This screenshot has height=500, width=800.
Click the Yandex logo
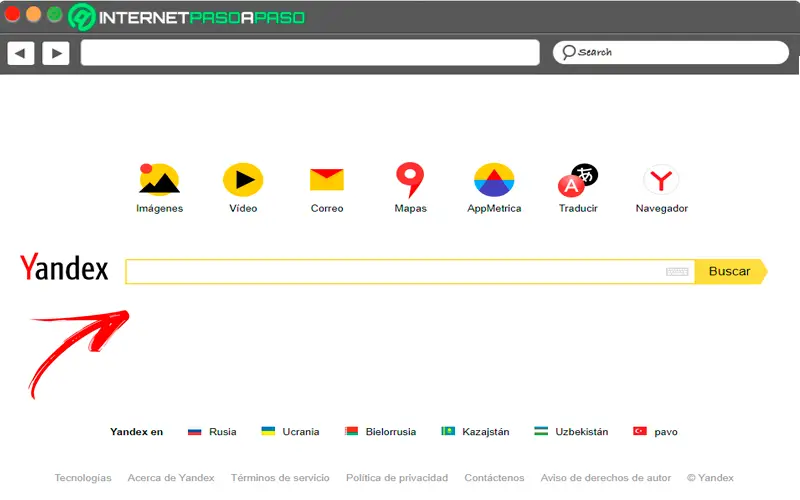64,267
